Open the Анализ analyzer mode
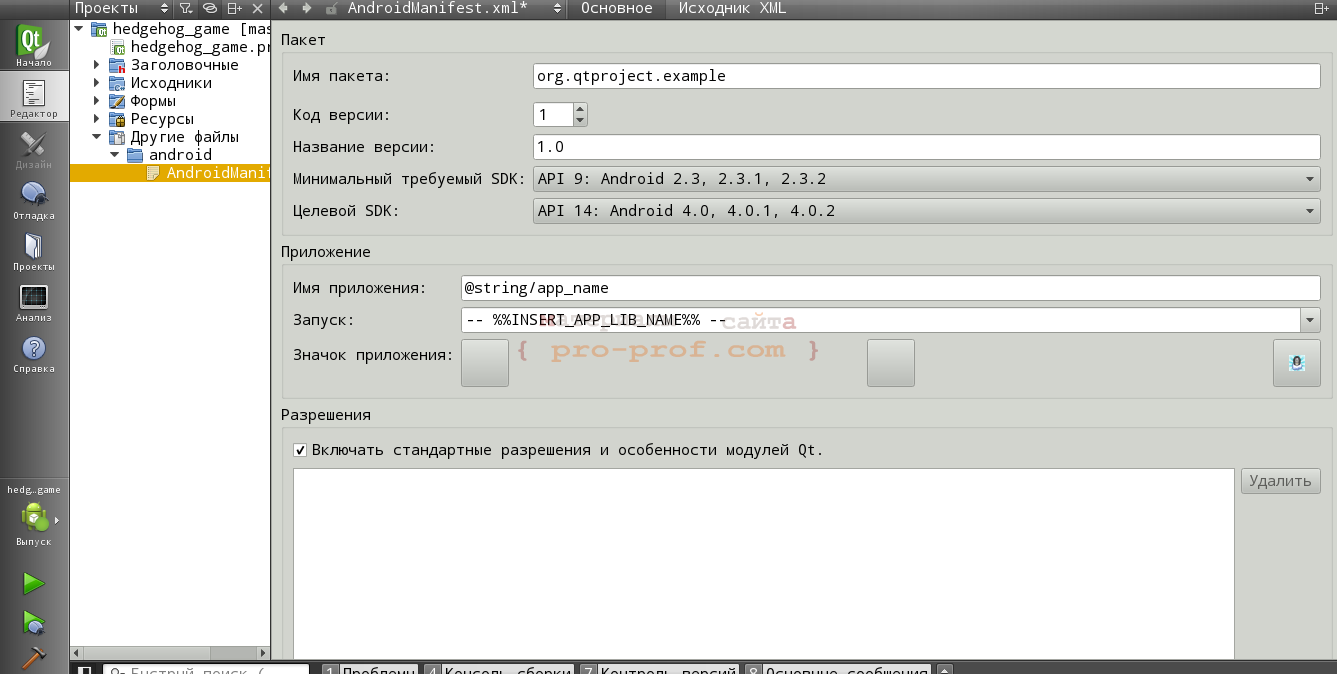The width and height of the screenshot is (1337, 674). pyautogui.click(x=34, y=302)
